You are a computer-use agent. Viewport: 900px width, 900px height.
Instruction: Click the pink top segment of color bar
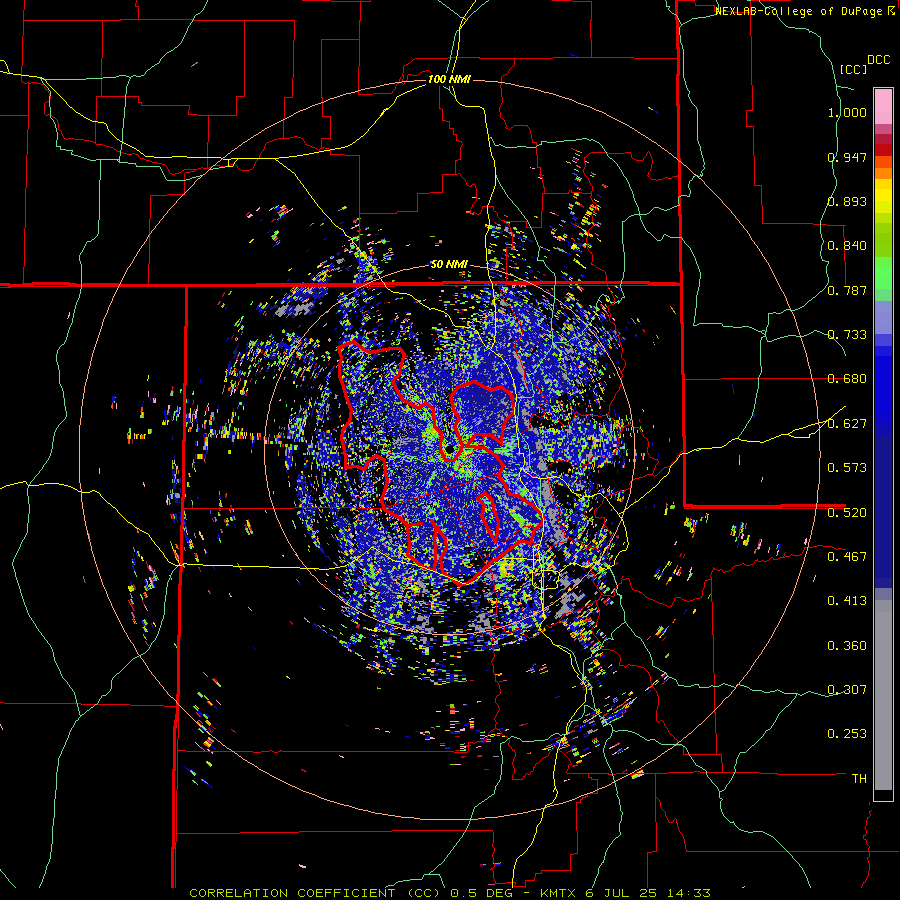tap(883, 106)
